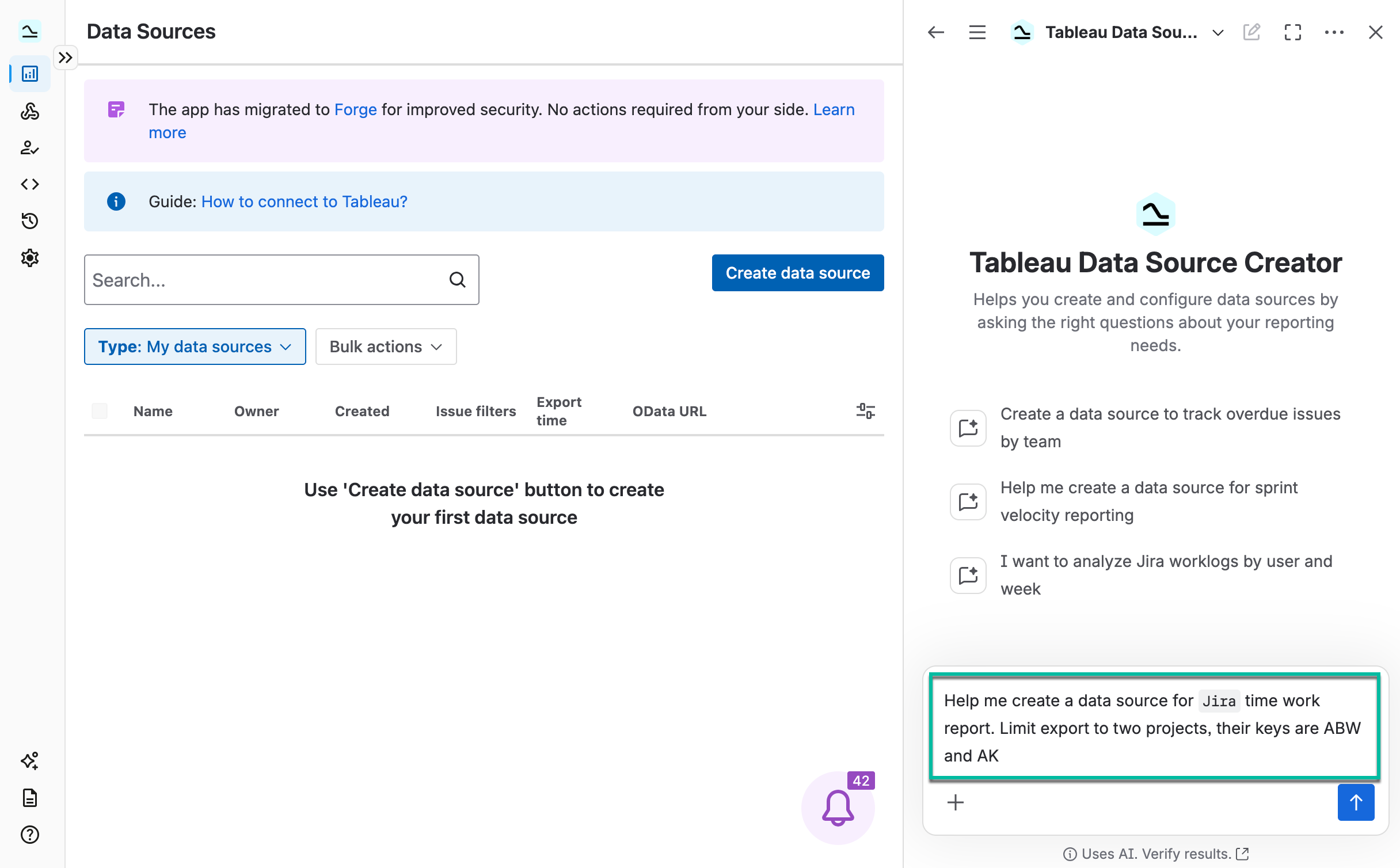Click the Export time column header
The image size is (1400, 868).
[559, 411]
